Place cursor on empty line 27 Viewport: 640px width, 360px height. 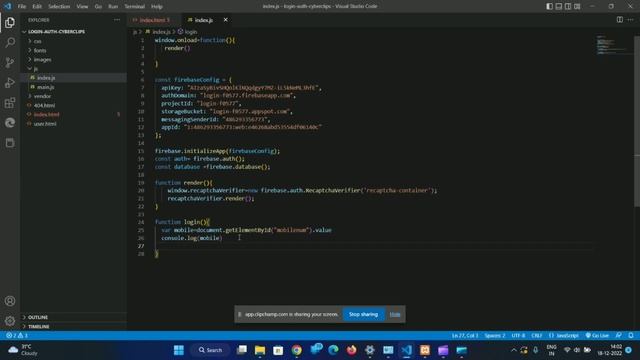point(373,246)
